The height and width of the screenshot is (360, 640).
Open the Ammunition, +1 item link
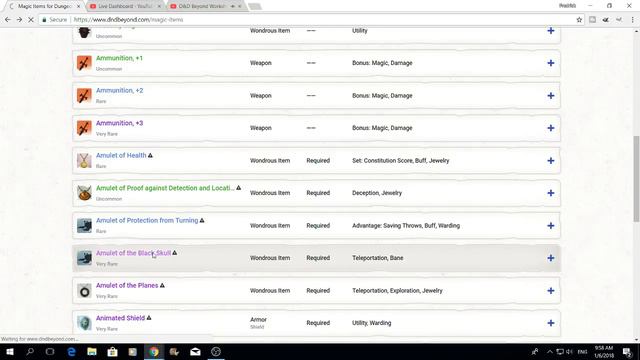[119, 58]
